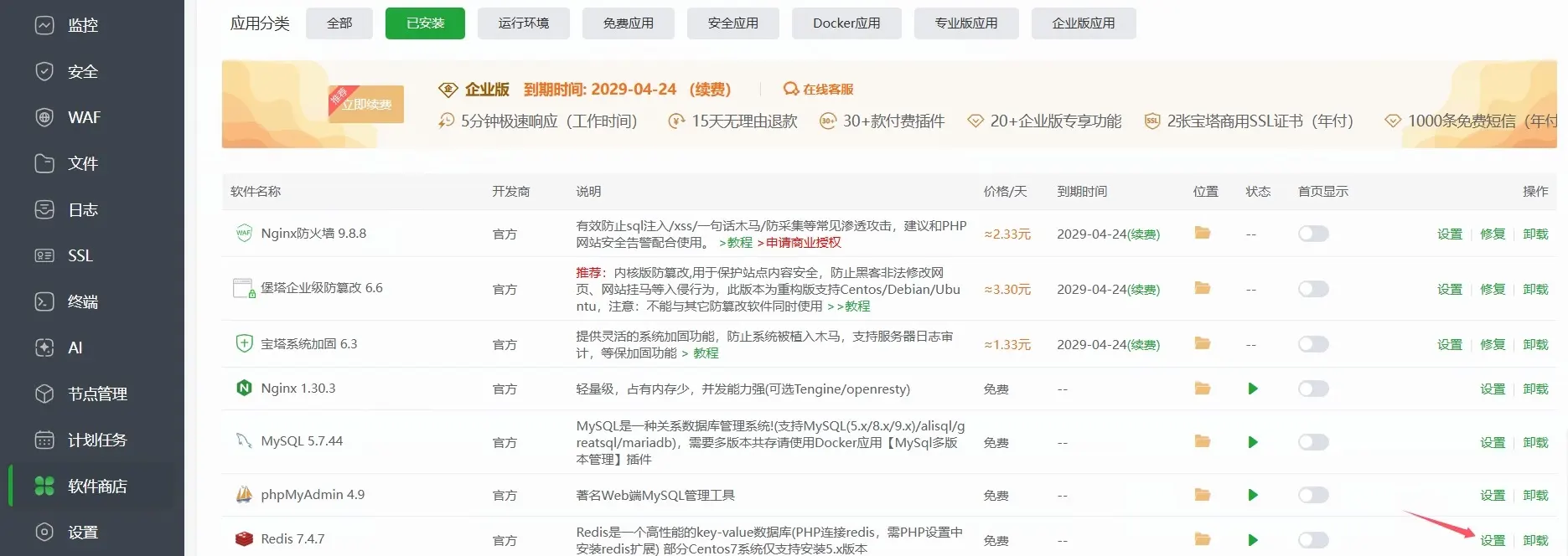This screenshot has width=1568, height=556.
Task: Click the (续费) link next to 到期时间 in banner
Action: (x=710, y=90)
